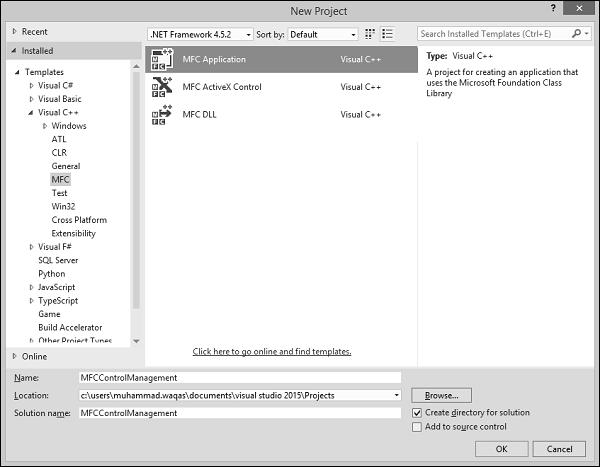Click the MFC Application template icon
Screen dimensions: 600x467
[x=162, y=59]
